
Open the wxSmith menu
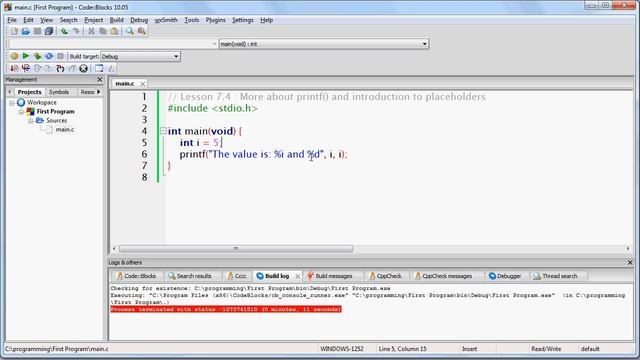click(166, 20)
